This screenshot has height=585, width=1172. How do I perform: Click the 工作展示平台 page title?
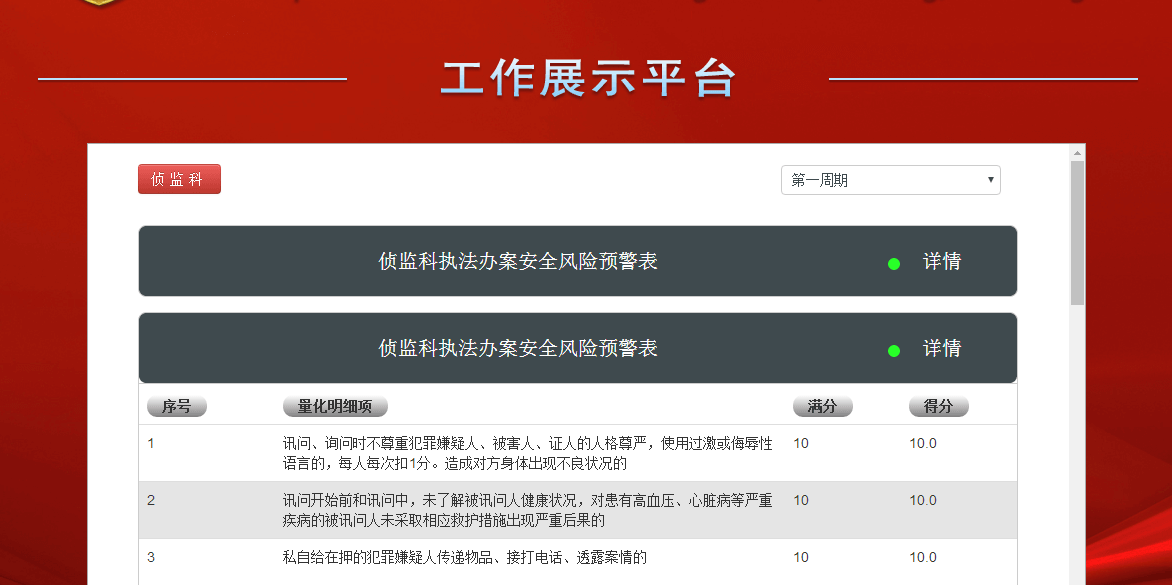588,79
